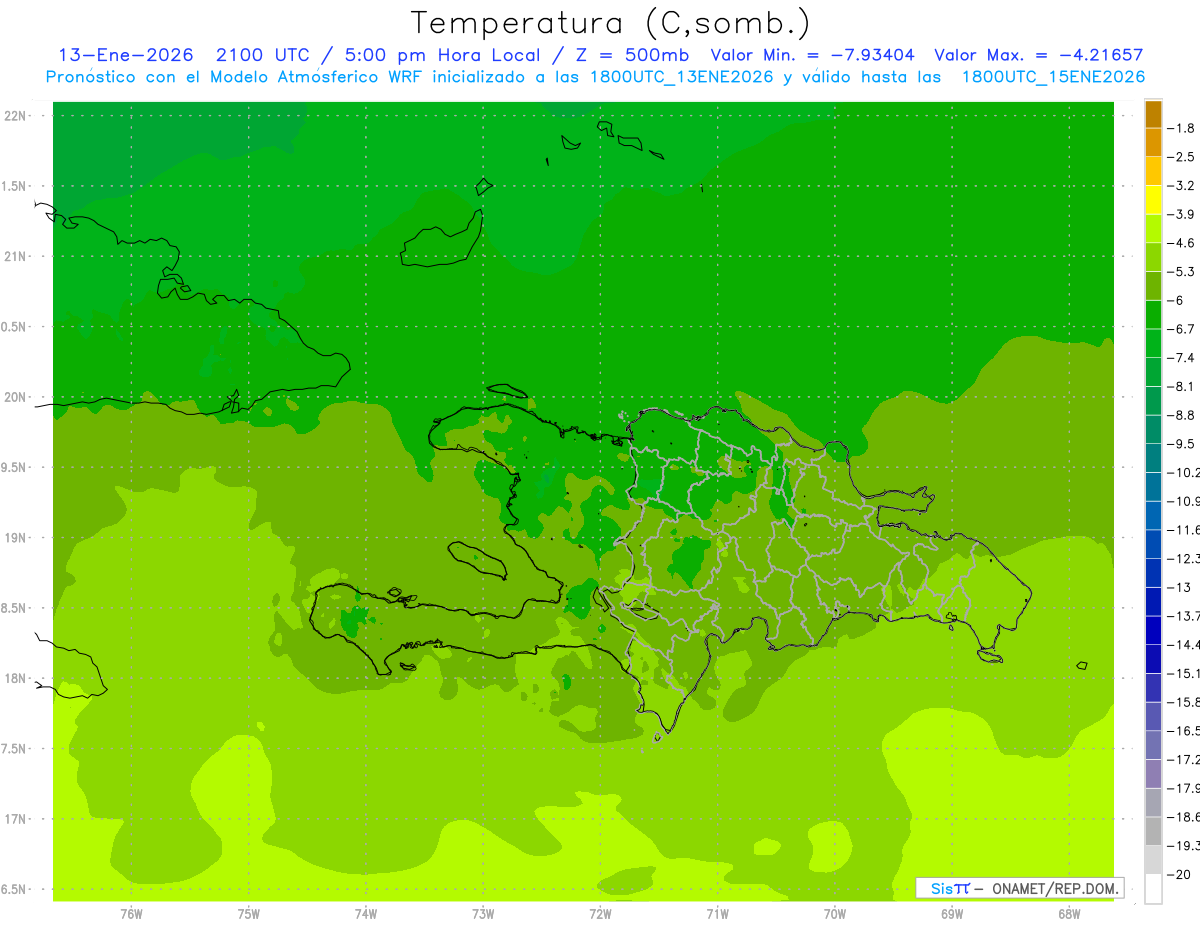Click the '72W' longitude label
Viewport: 1200px width, 927px height.
click(x=600, y=914)
